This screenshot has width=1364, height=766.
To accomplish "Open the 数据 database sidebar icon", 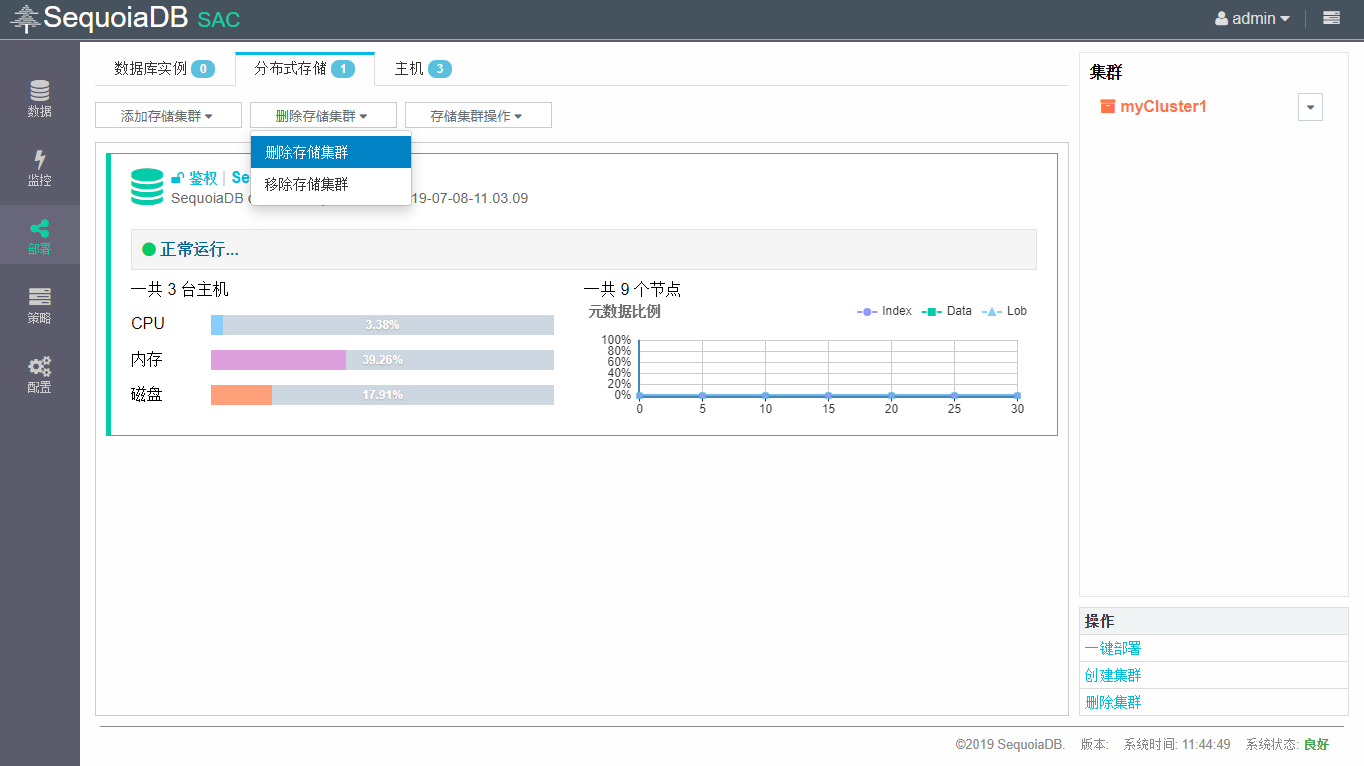I will [x=40, y=90].
